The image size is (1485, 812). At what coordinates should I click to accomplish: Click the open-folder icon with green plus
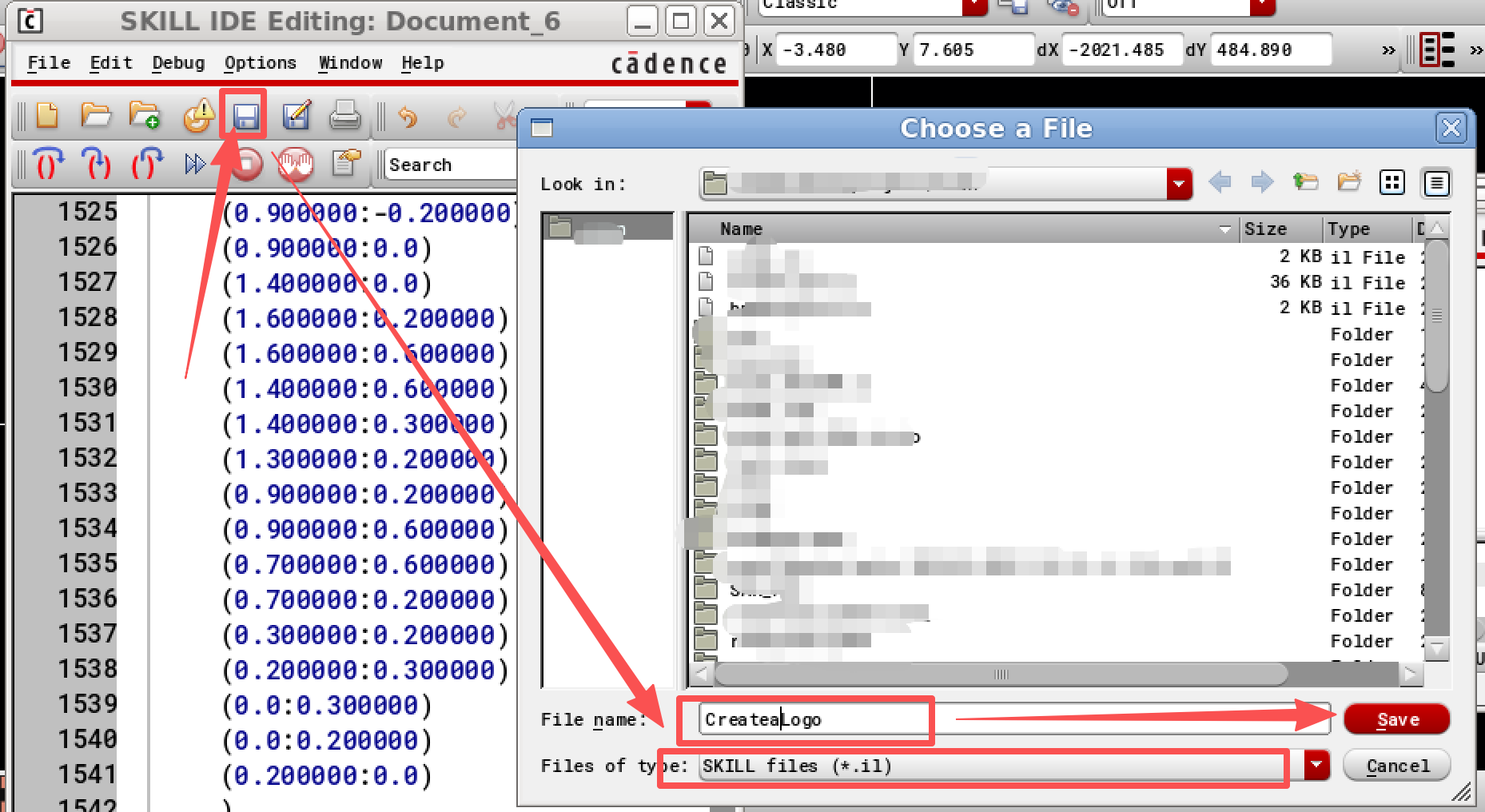click(145, 117)
